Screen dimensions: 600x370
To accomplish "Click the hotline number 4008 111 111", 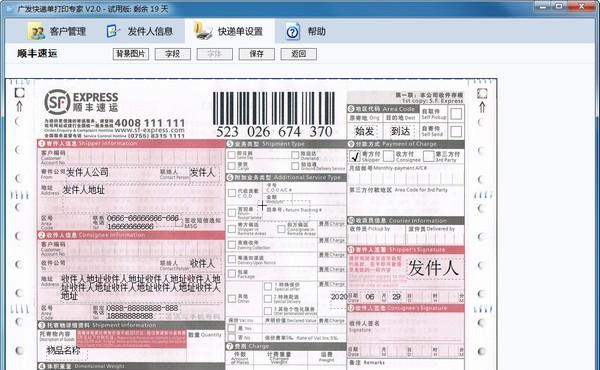I will [x=150, y=123].
